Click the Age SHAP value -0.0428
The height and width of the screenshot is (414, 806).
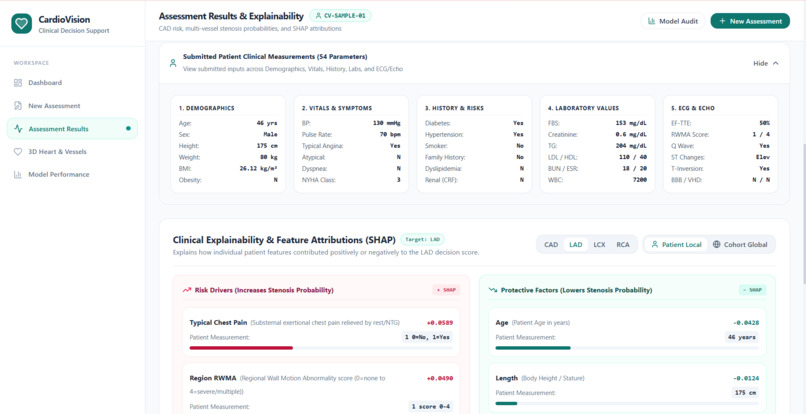[x=746, y=323]
